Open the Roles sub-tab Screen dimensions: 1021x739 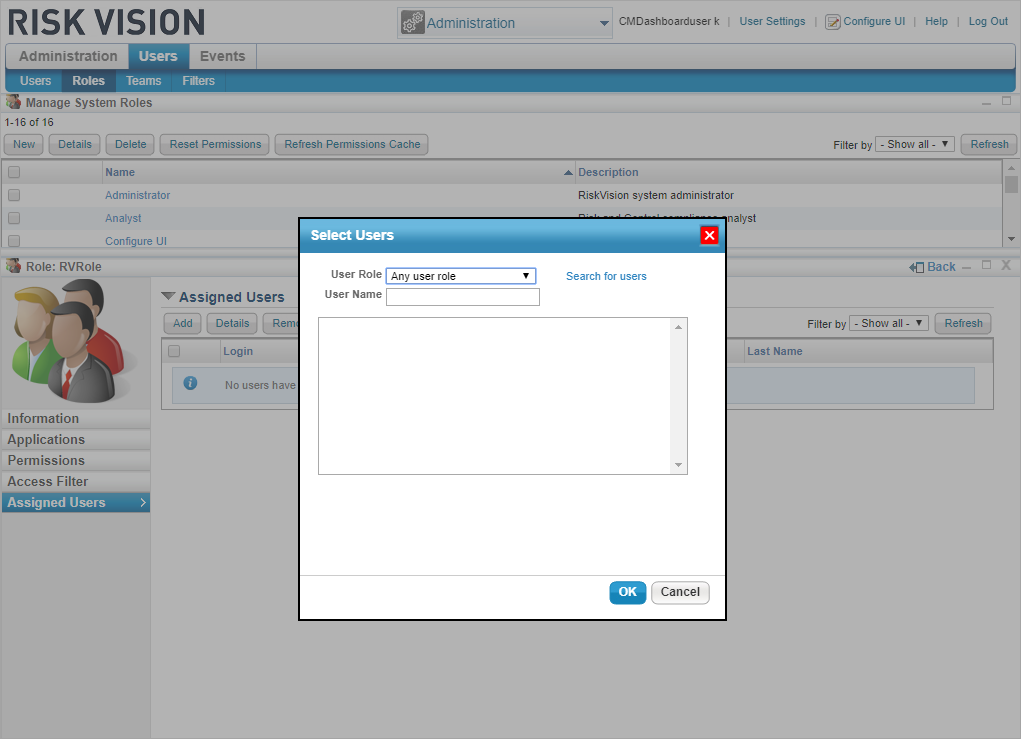pyautogui.click(x=89, y=81)
